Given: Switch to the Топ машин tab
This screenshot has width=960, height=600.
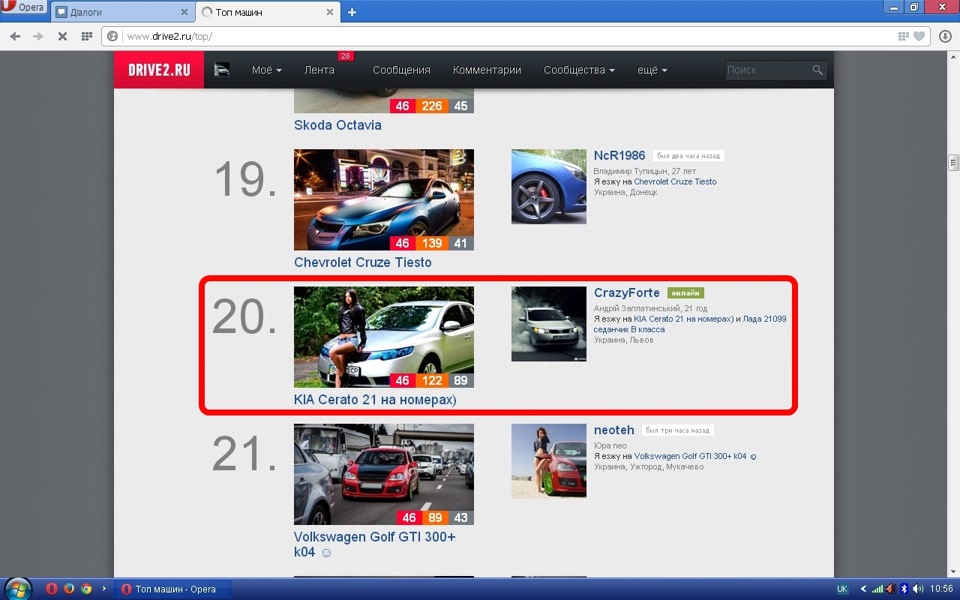Looking at the screenshot, I should click(268, 12).
